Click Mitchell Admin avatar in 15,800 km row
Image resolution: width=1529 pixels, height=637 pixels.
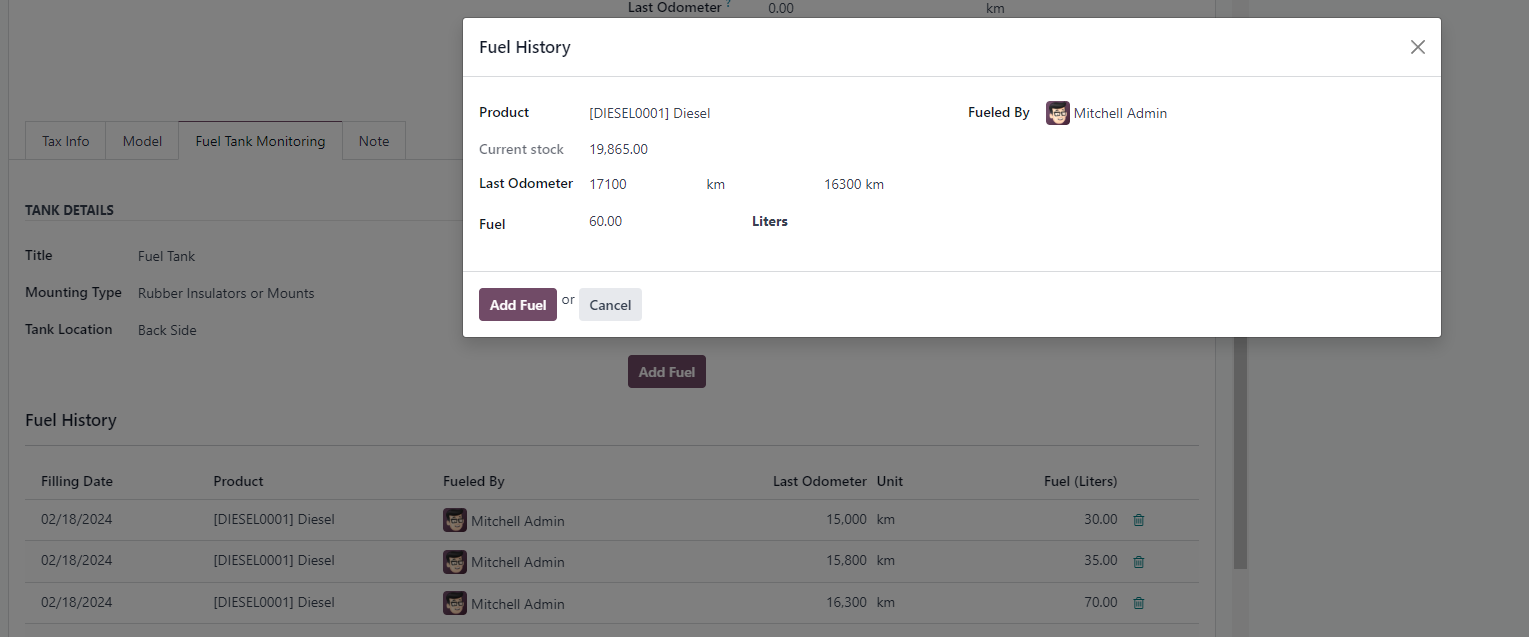[455, 562]
